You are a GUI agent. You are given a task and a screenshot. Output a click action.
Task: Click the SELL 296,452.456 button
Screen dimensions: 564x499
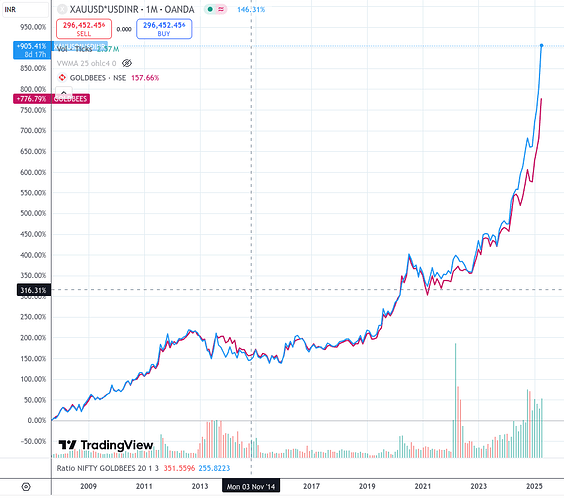(84, 29)
